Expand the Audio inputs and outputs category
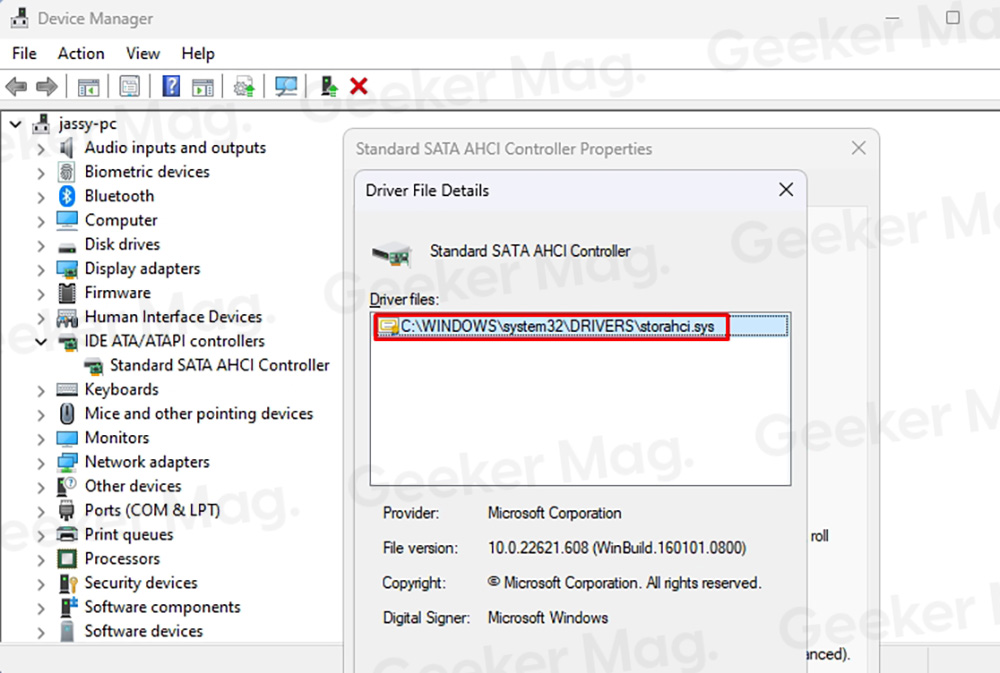1000x673 pixels. tap(41, 149)
